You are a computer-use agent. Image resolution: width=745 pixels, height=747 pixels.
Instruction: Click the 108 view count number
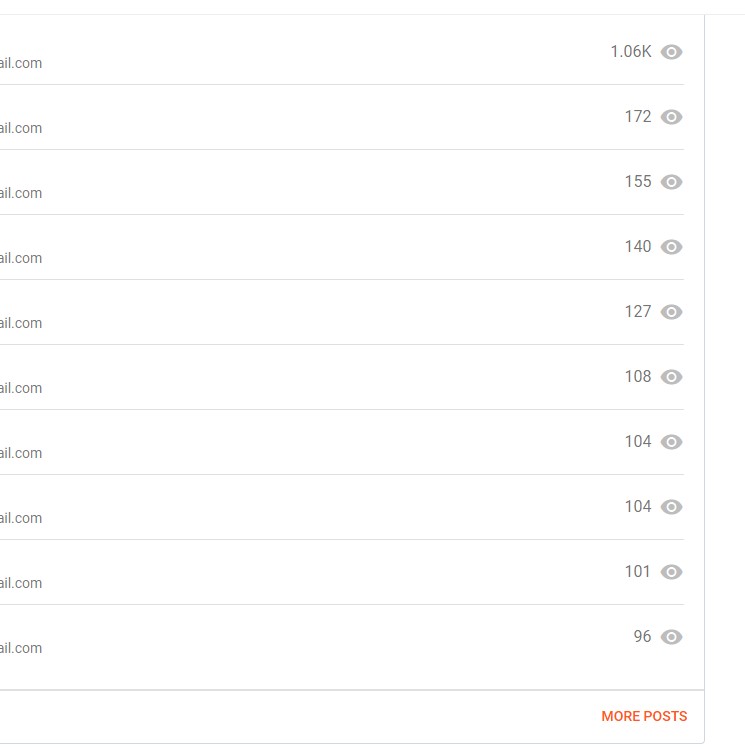[x=638, y=377]
